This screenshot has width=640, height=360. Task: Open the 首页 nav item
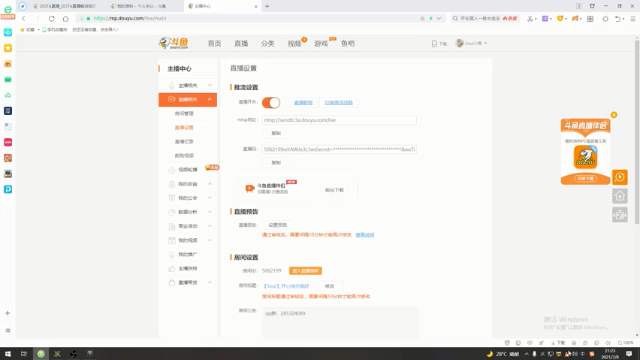point(214,43)
